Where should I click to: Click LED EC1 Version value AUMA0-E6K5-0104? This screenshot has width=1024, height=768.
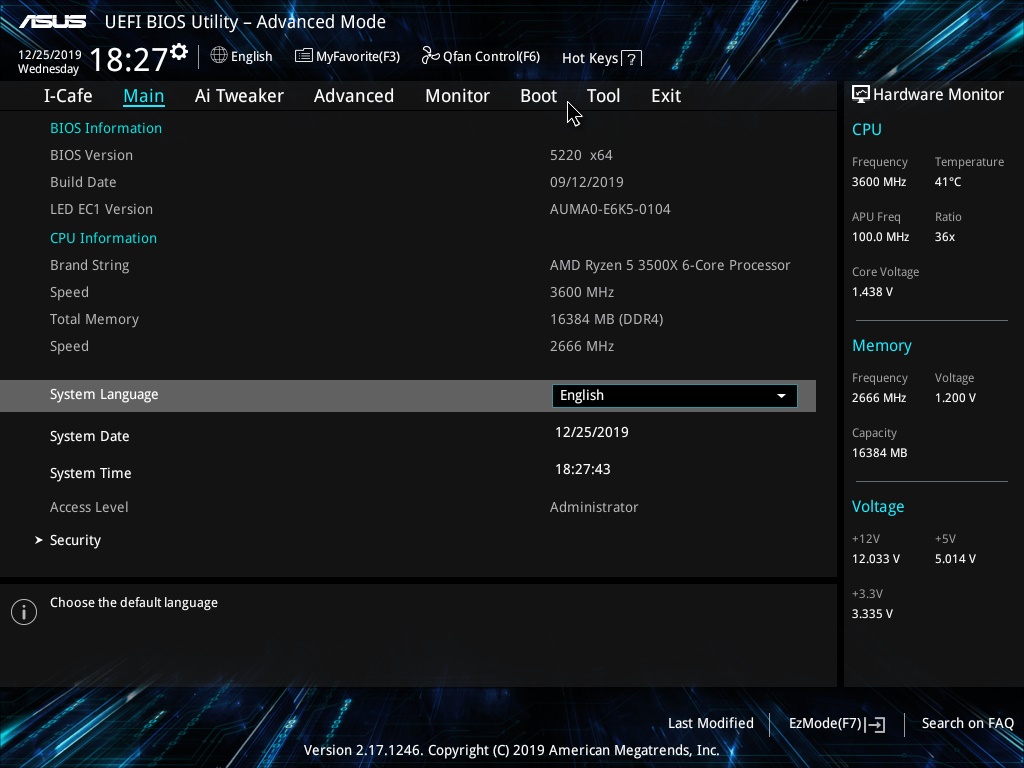(610, 209)
